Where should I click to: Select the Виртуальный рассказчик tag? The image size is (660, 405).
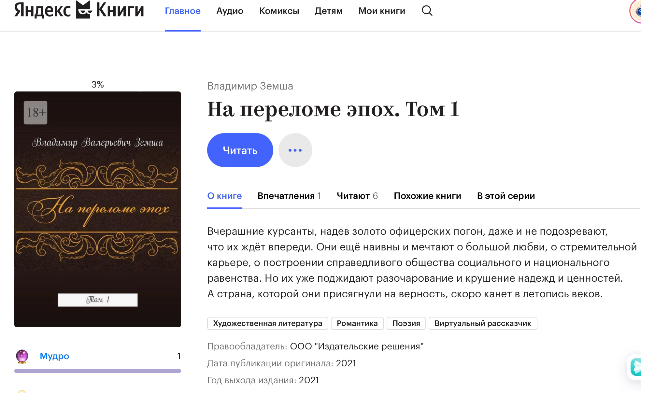pyautogui.click(x=483, y=323)
